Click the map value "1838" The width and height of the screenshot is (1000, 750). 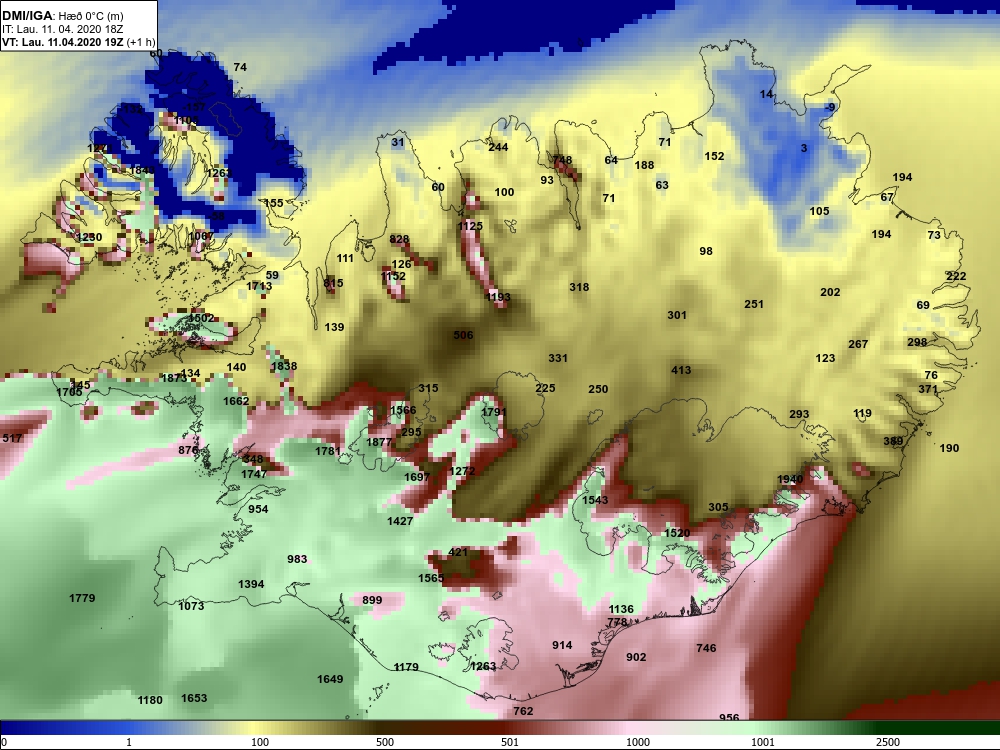coord(284,366)
